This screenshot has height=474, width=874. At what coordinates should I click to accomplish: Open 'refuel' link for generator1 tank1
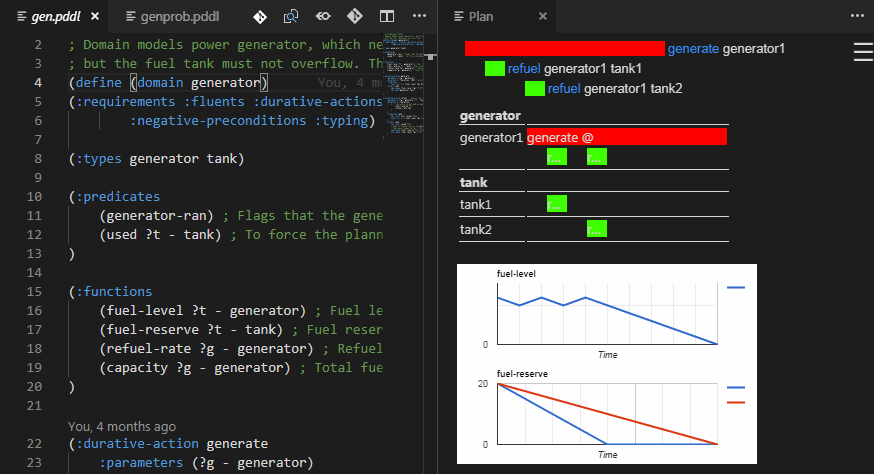(x=523, y=69)
